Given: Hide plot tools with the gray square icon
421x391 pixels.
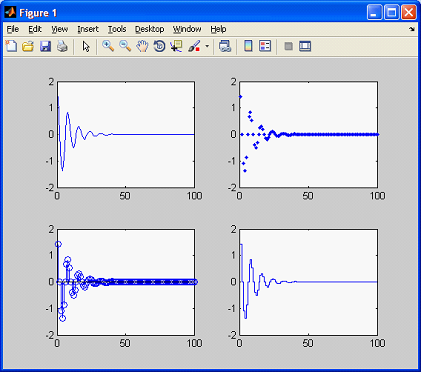Looking at the screenshot, I should pos(289,46).
